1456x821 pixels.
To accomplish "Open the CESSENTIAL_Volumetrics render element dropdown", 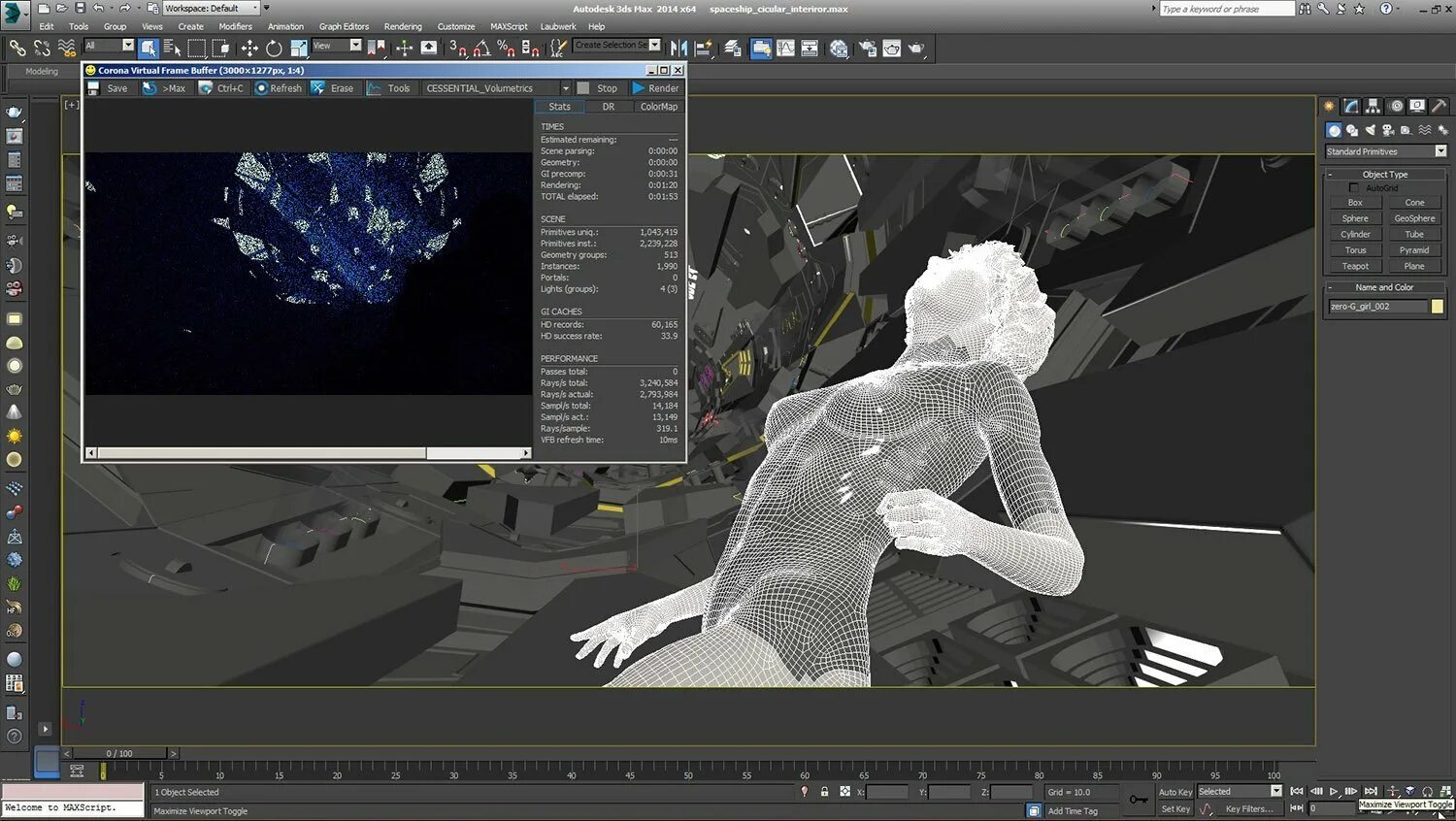I will tap(566, 88).
